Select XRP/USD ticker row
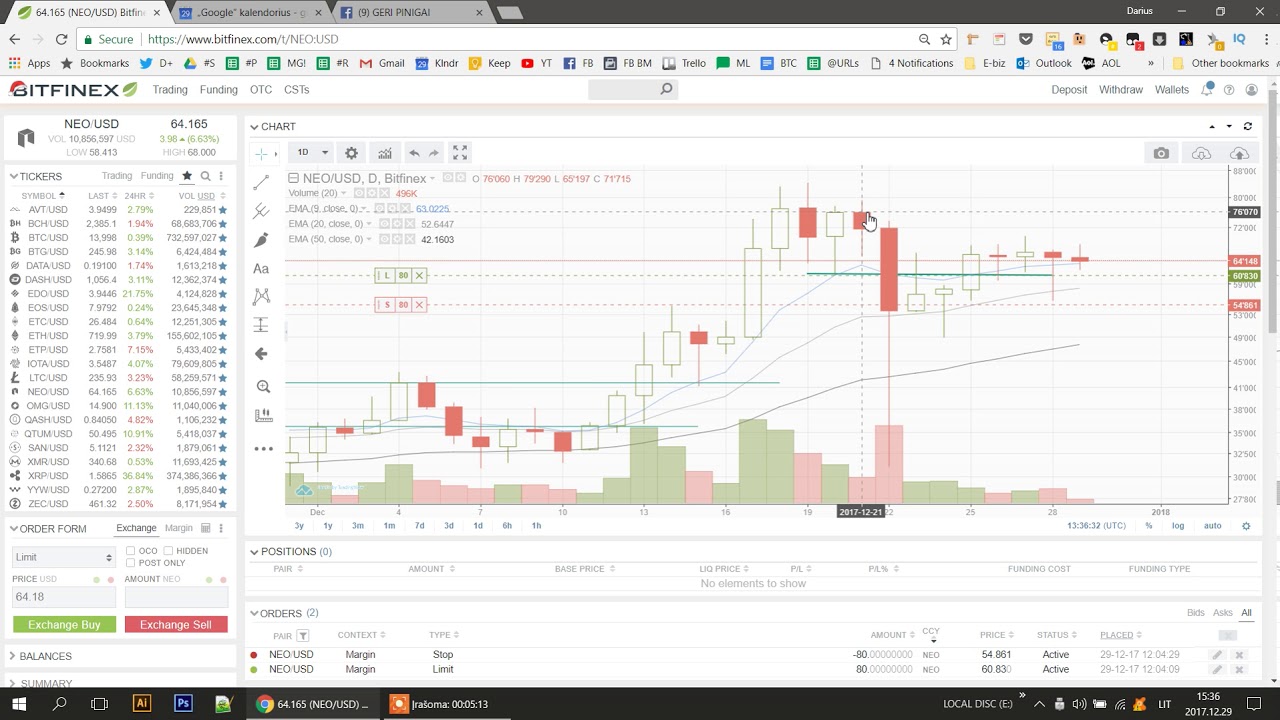The width and height of the screenshot is (1280, 720). 118,476
